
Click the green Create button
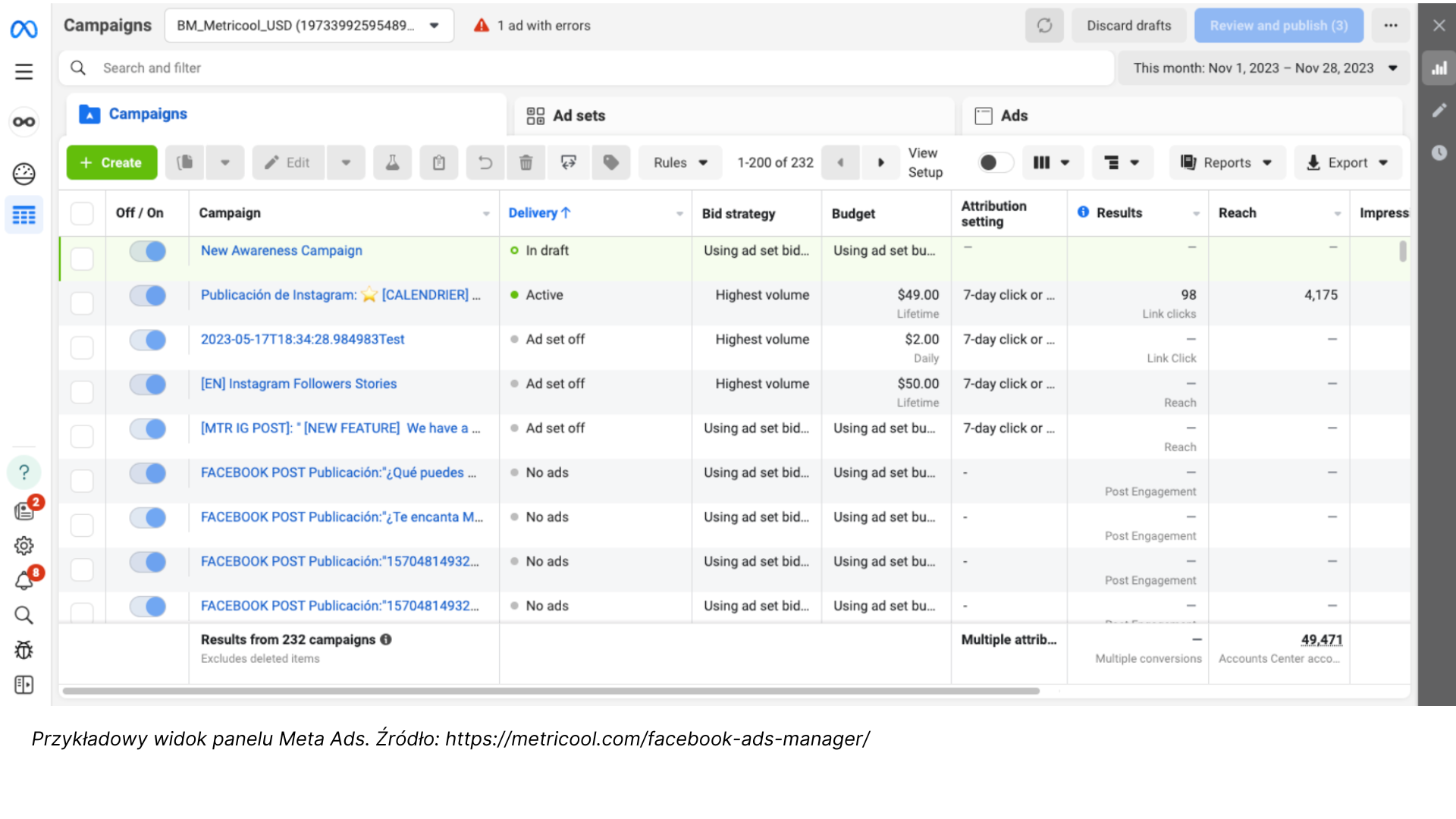(111, 162)
